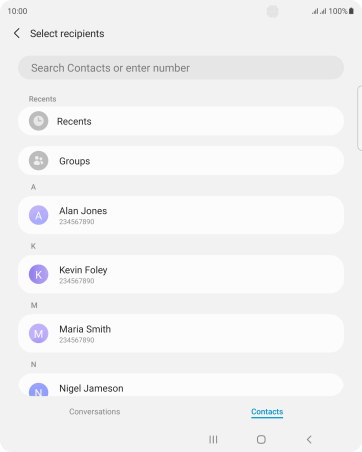Choose Maria Smith as recipient

[x=181, y=333]
